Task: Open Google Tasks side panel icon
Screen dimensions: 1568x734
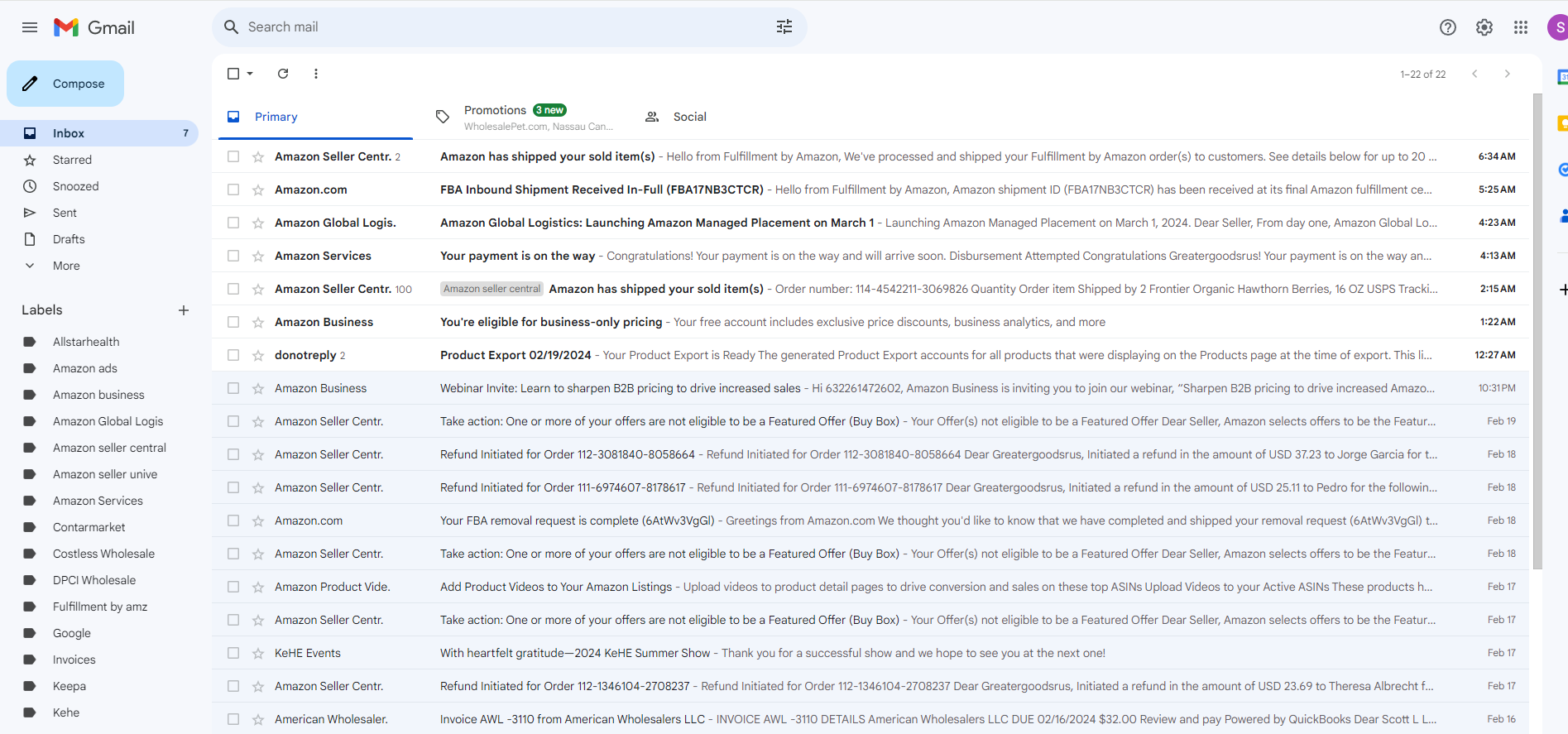Action: (x=1562, y=170)
